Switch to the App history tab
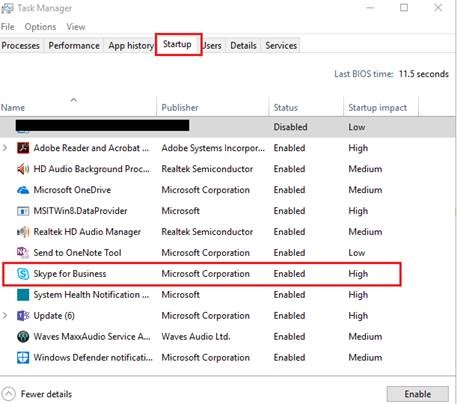The image size is (457, 404). [x=131, y=46]
